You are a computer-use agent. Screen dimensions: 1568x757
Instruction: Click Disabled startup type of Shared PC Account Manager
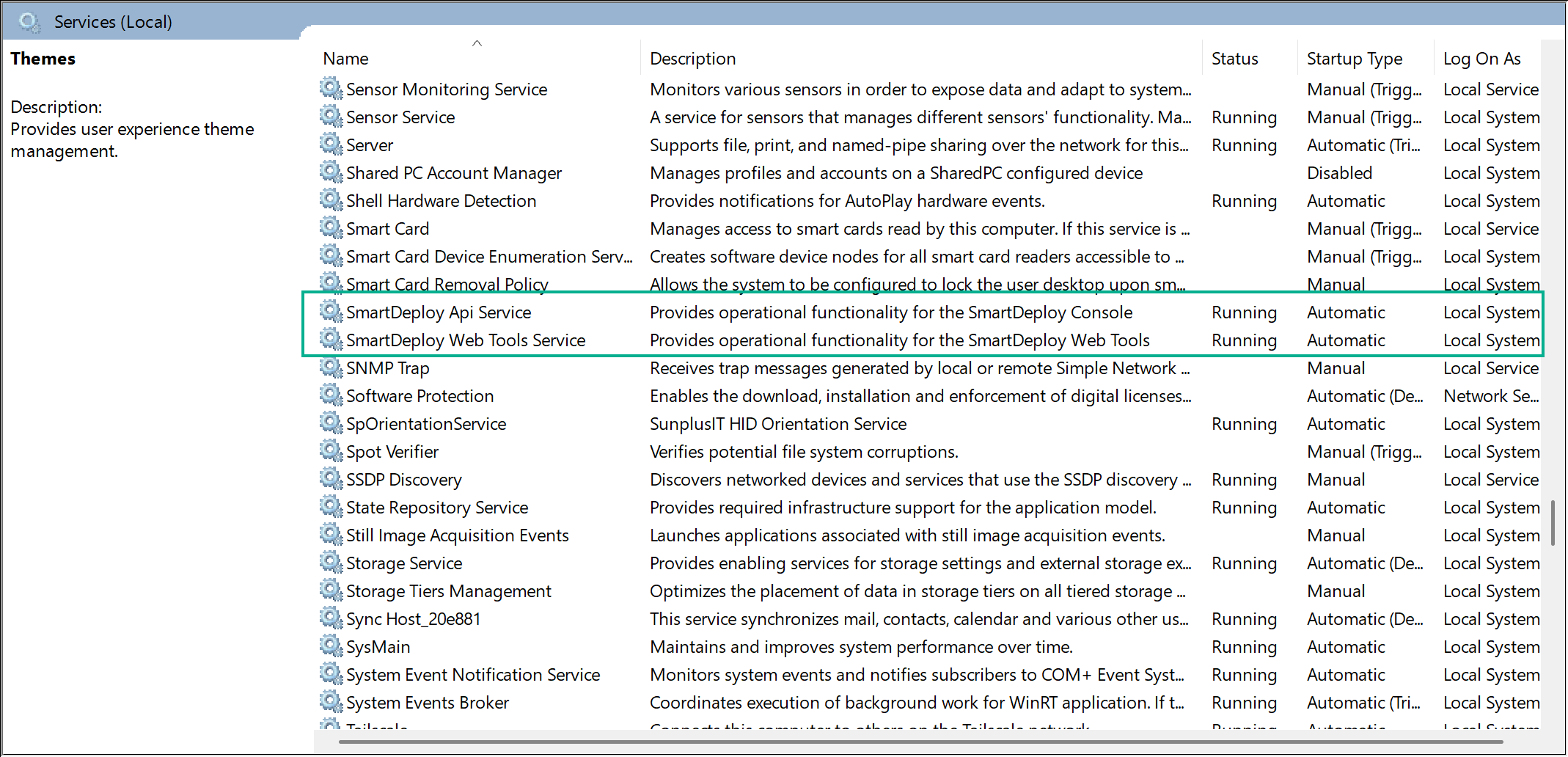point(1339,173)
